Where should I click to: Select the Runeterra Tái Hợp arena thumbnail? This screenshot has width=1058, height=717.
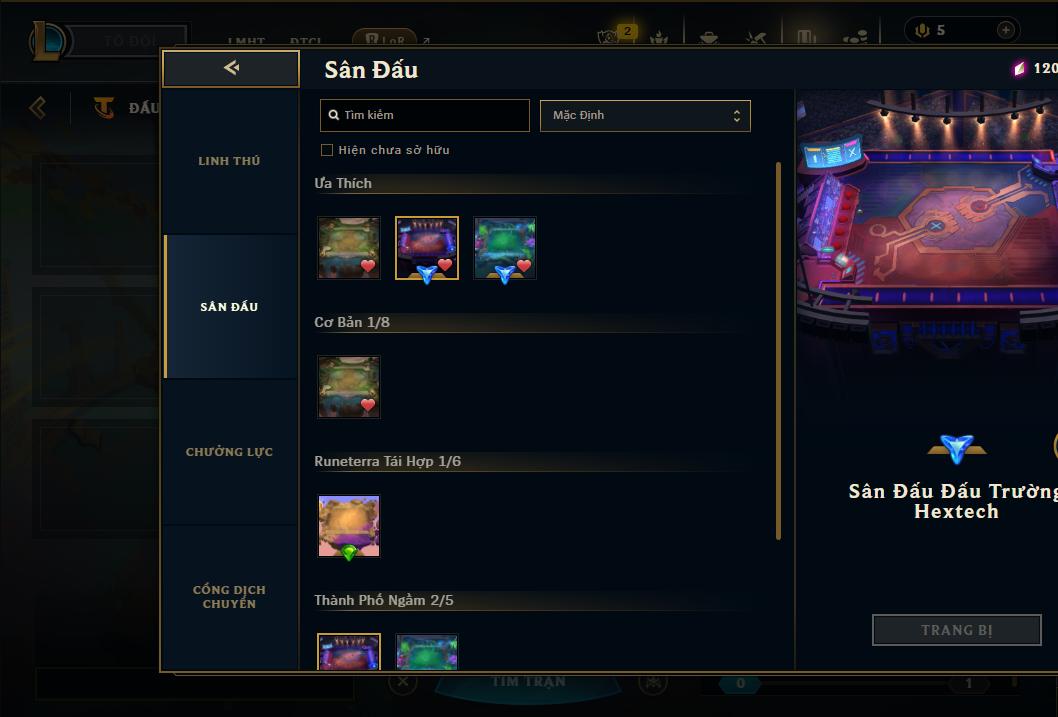coord(349,526)
